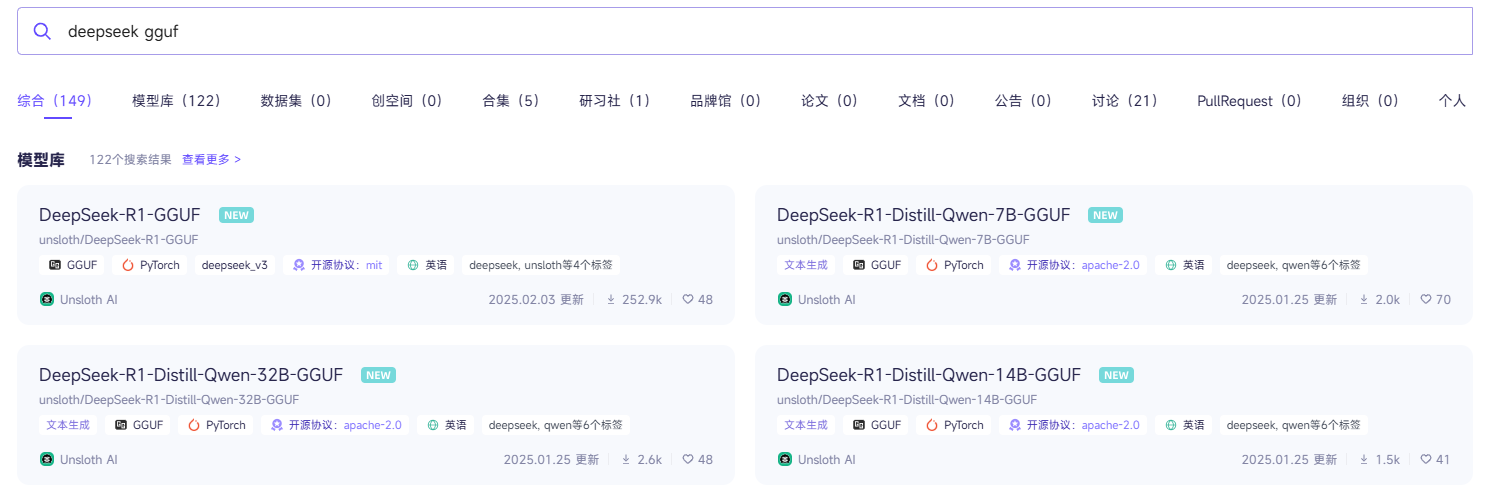Click heart icon showing 41 likes
Viewport: 1495px width, 497px height.
point(1426,459)
